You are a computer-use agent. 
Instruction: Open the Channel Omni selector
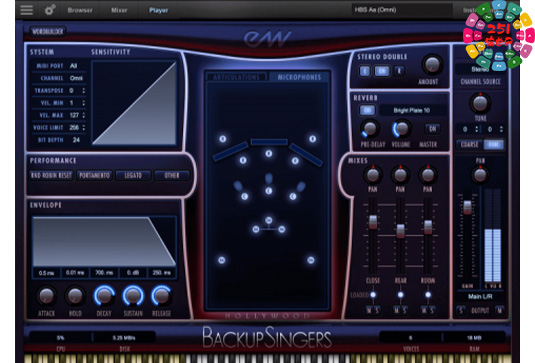(76, 78)
